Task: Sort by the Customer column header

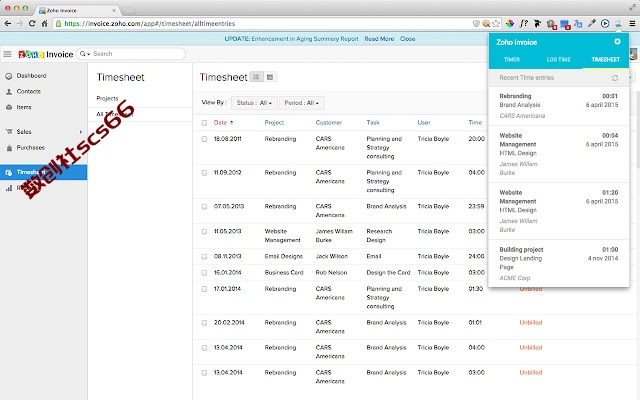Action: tap(329, 122)
